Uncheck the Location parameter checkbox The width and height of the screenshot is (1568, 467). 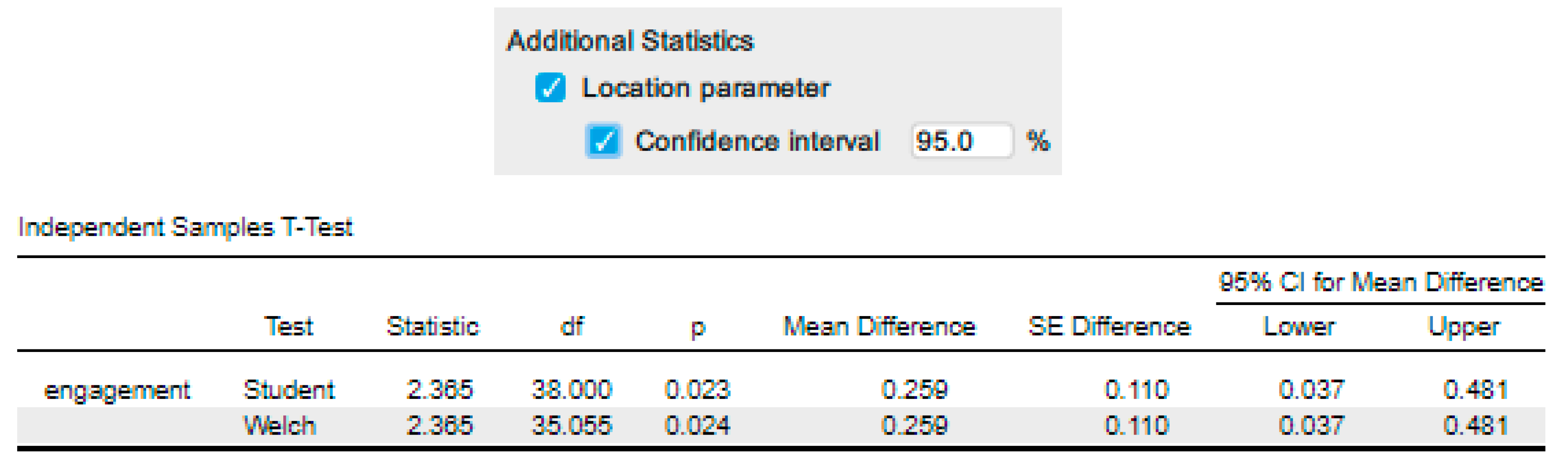550,87
